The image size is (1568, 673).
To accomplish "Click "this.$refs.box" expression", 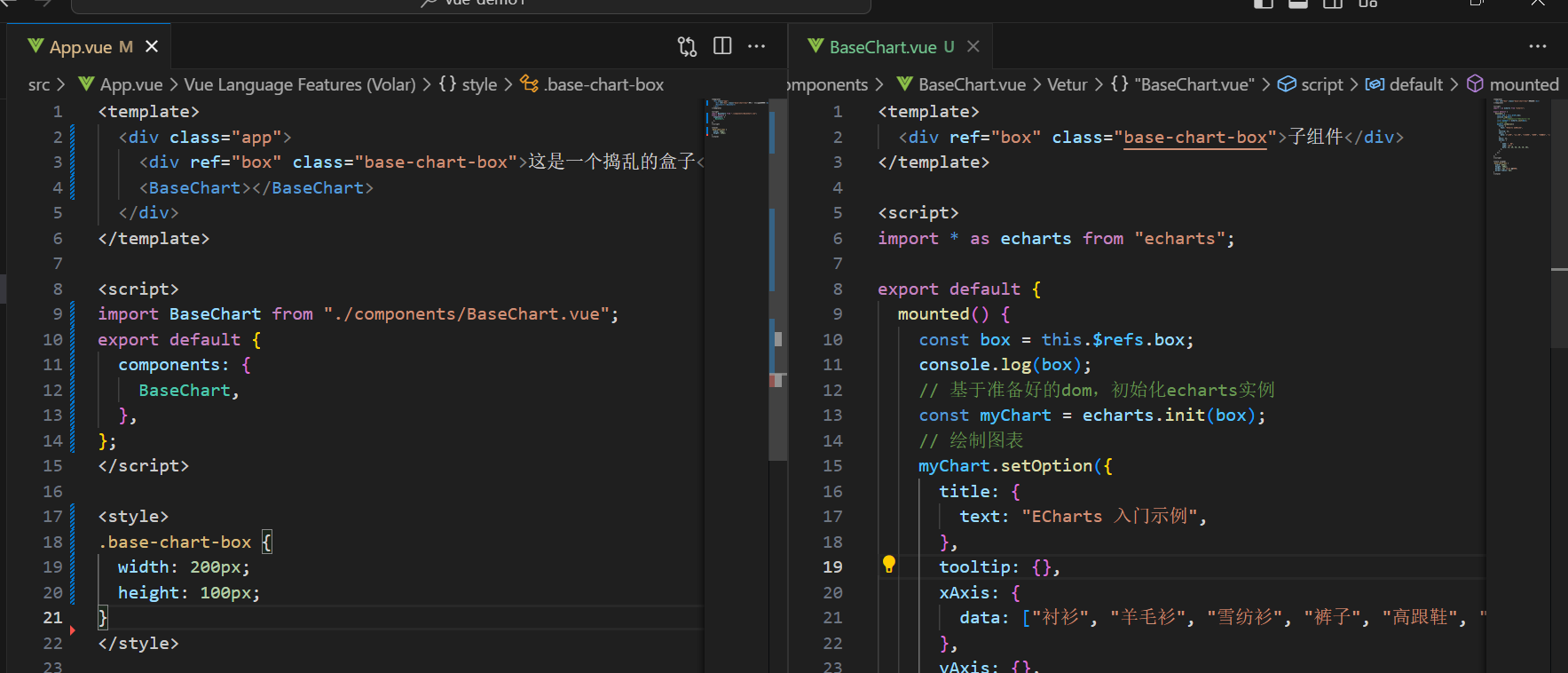I will [x=1113, y=340].
